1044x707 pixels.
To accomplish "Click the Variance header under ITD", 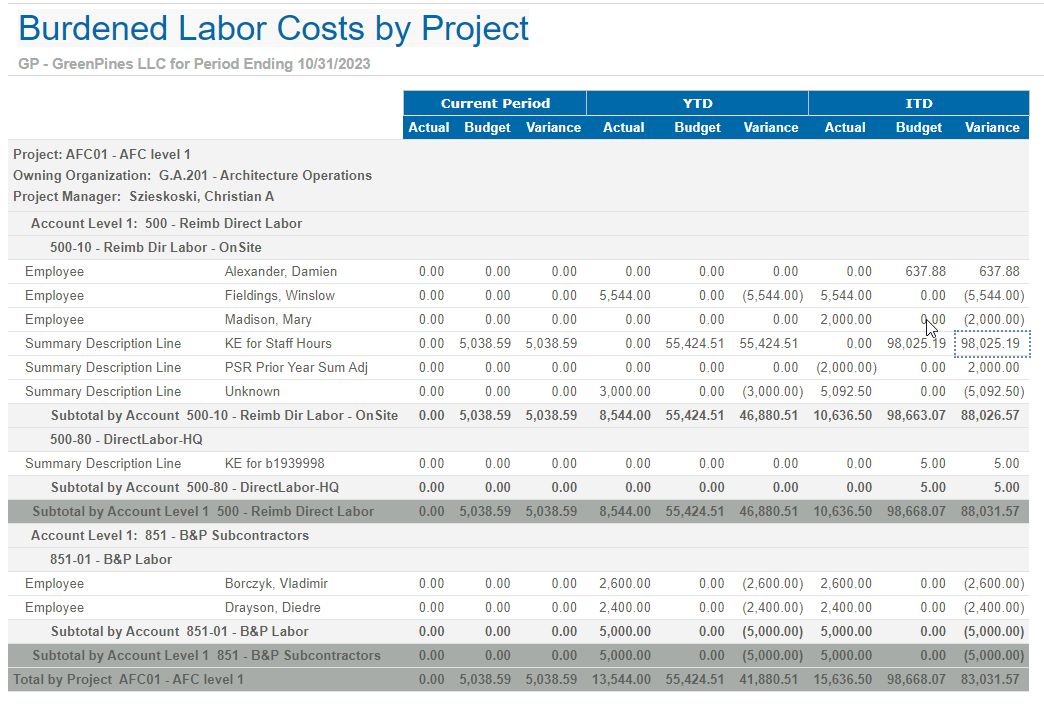I will coord(991,127).
